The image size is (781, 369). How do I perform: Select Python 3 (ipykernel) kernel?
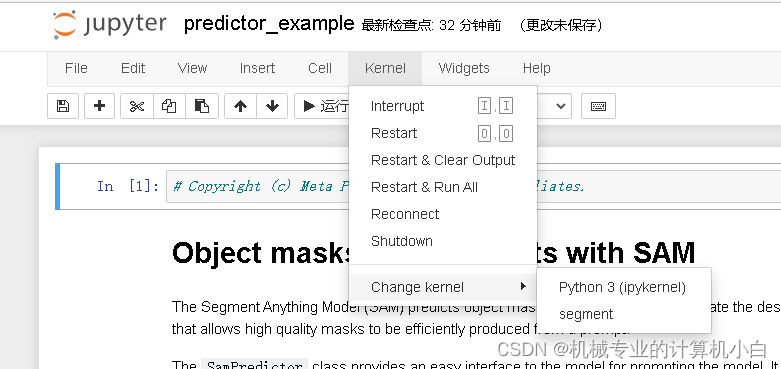click(623, 287)
